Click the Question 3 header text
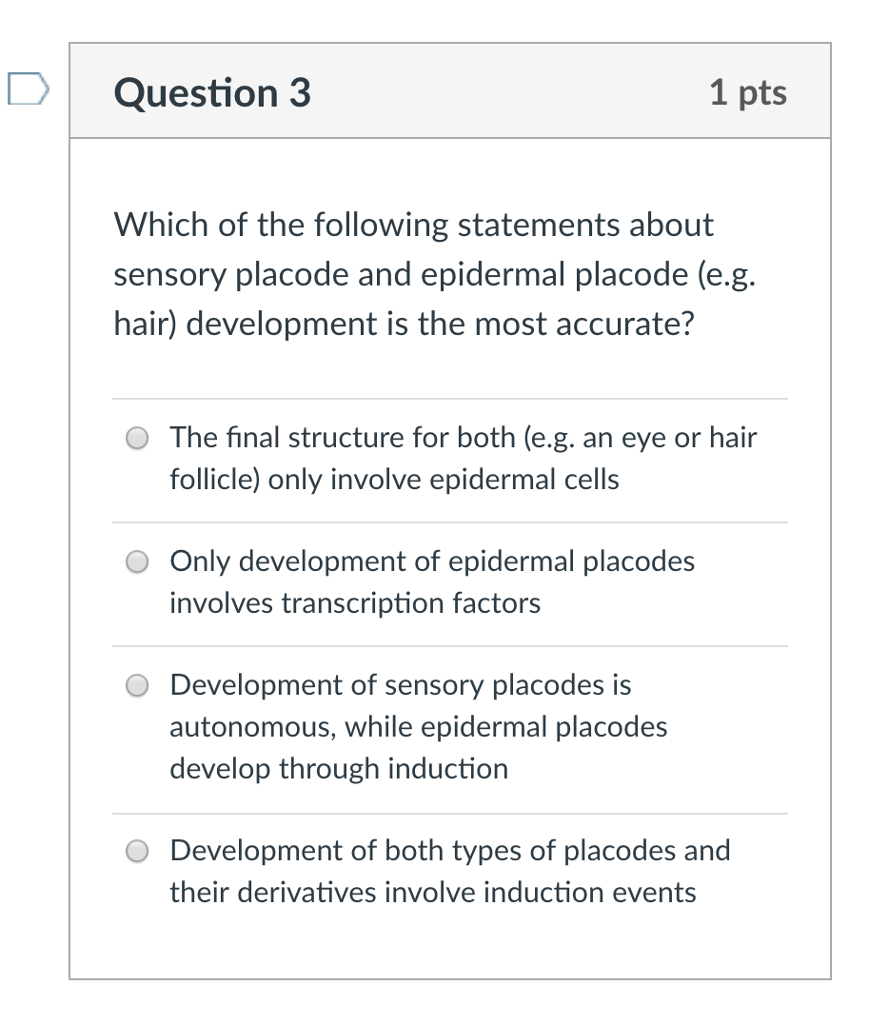This screenshot has height=1024, width=889. point(212,92)
